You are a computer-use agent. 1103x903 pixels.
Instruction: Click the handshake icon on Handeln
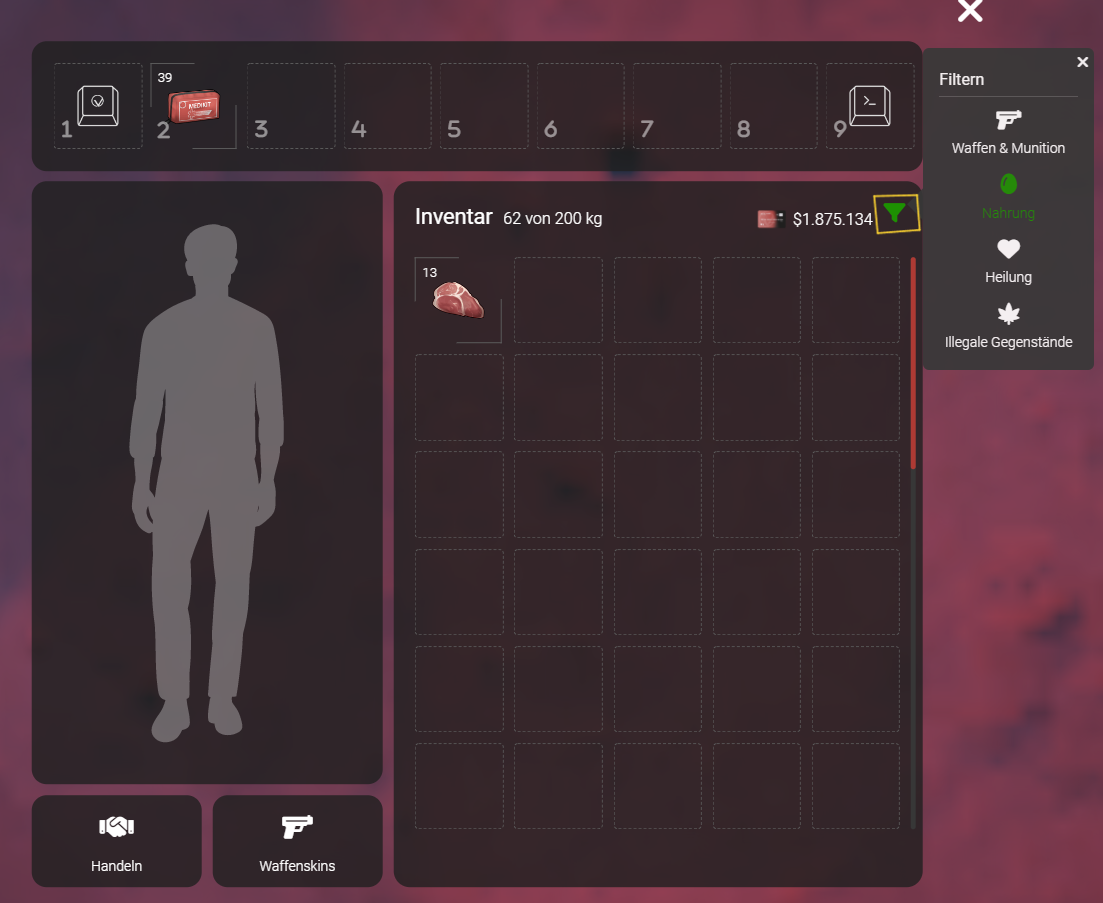117,827
